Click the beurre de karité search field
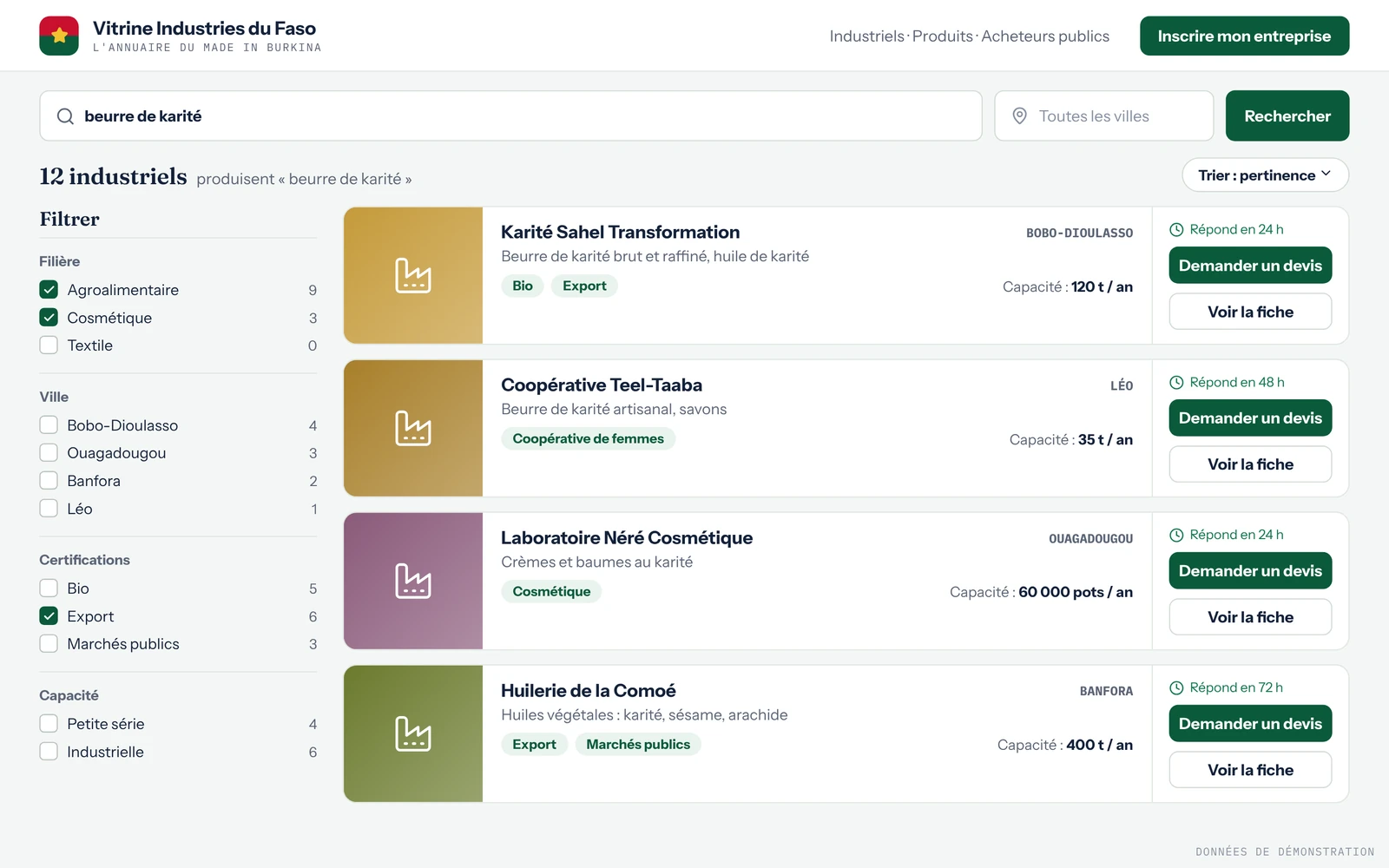1389x868 pixels. pyautogui.click(x=510, y=116)
